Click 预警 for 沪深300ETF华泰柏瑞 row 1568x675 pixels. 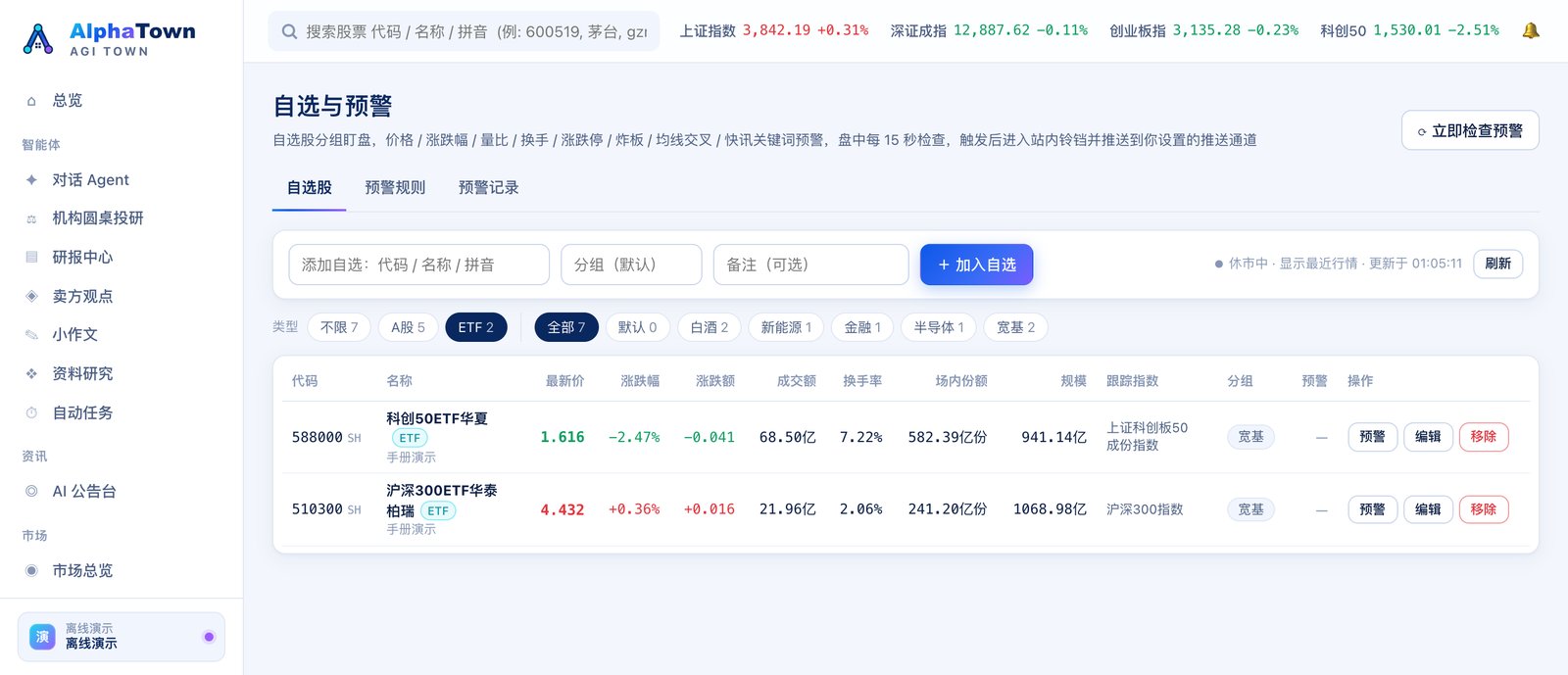[x=1372, y=509]
